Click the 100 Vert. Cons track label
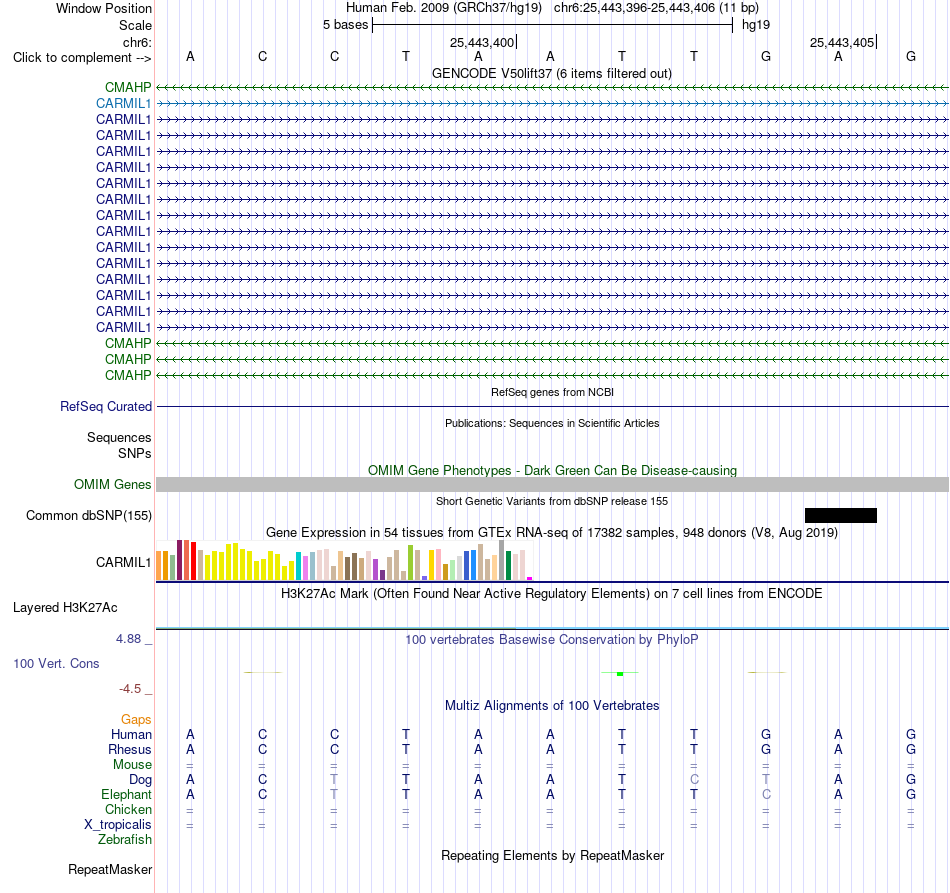This screenshot has width=950, height=893. (x=56, y=663)
